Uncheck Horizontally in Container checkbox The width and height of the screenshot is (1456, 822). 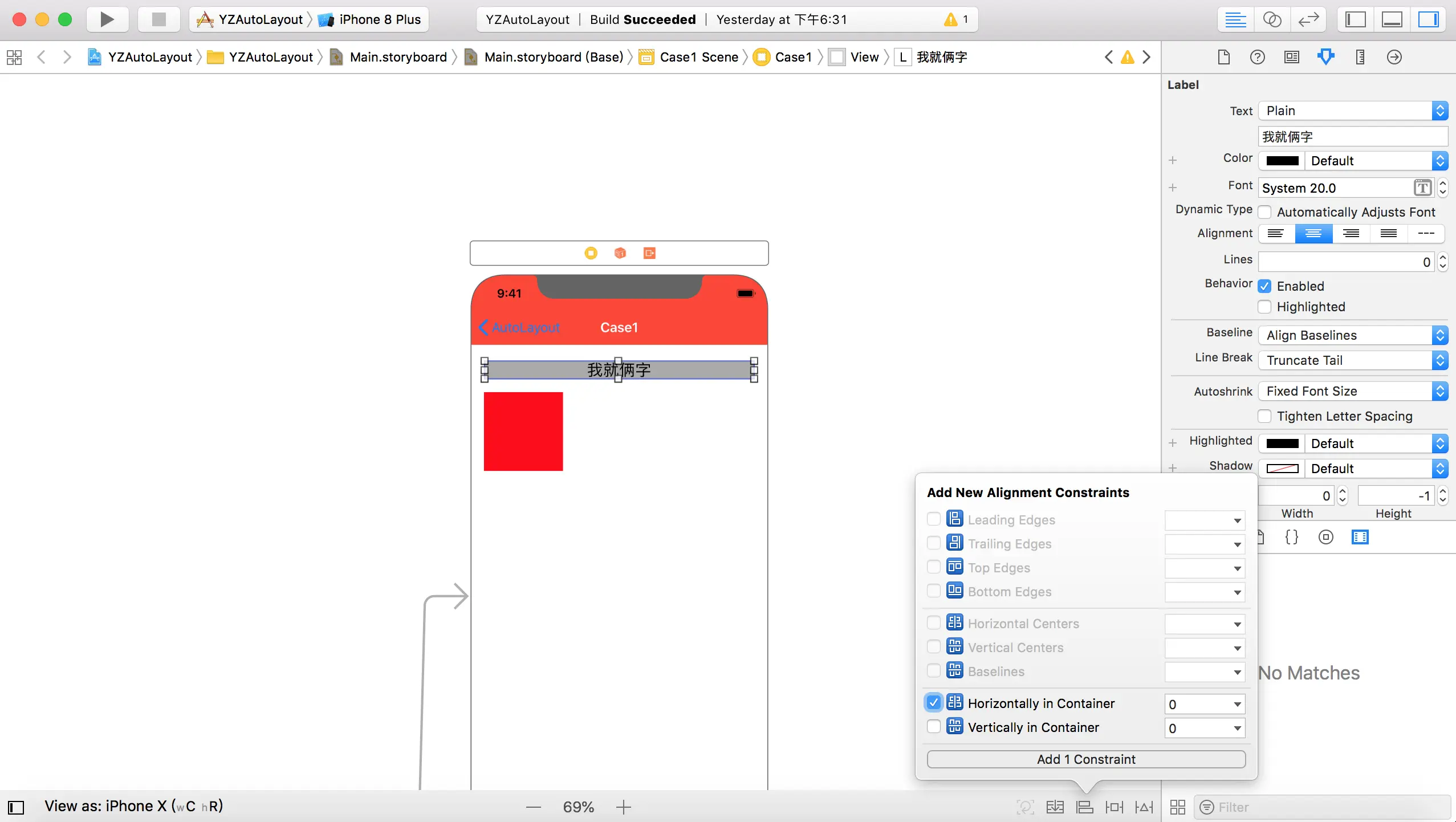tap(934, 703)
